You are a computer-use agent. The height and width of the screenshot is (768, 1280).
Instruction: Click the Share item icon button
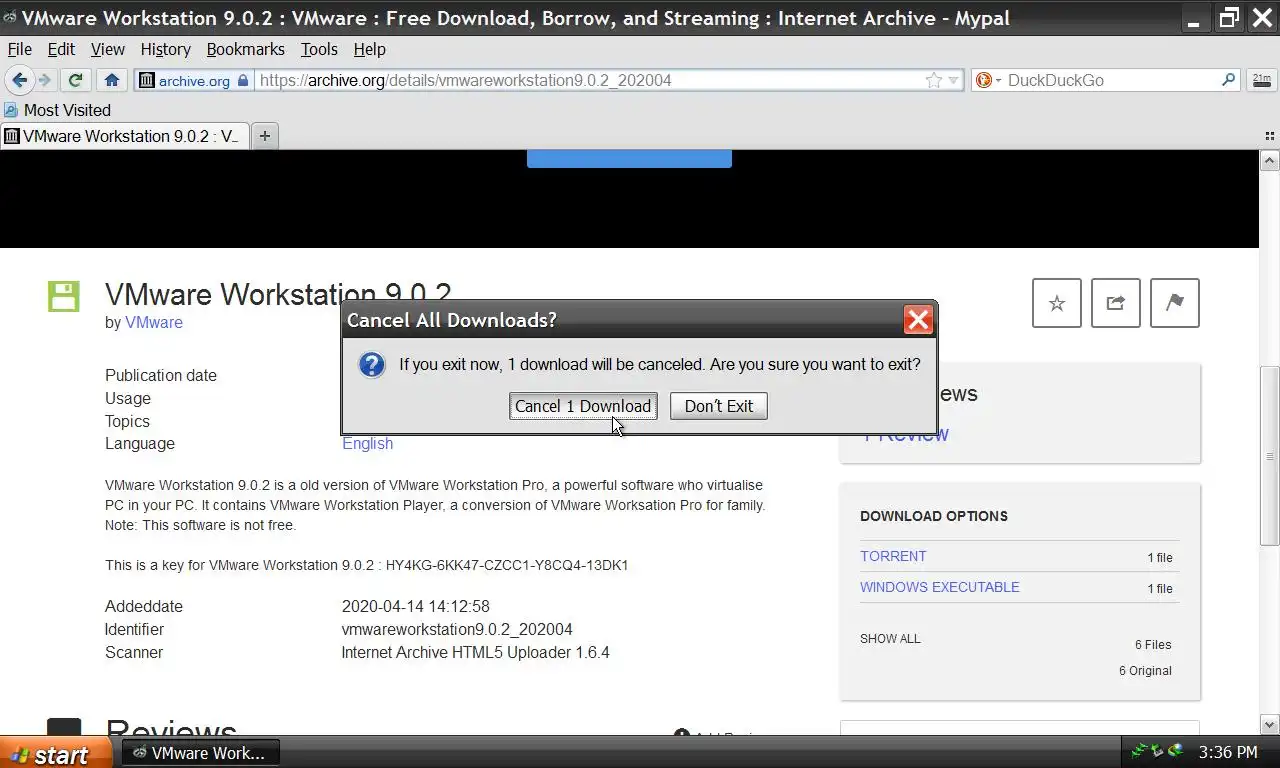[1116, 303]
